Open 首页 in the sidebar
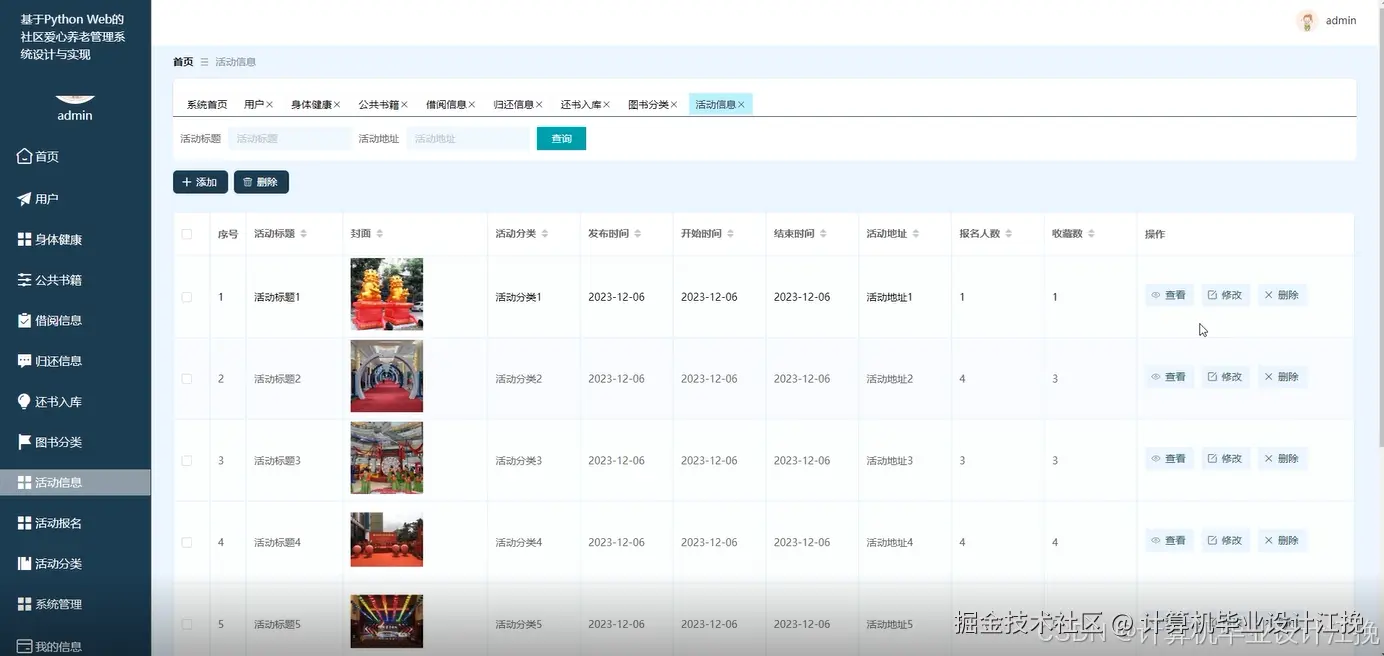The height and width of the screenshot is (656, 1384). [x=75, y=157]
